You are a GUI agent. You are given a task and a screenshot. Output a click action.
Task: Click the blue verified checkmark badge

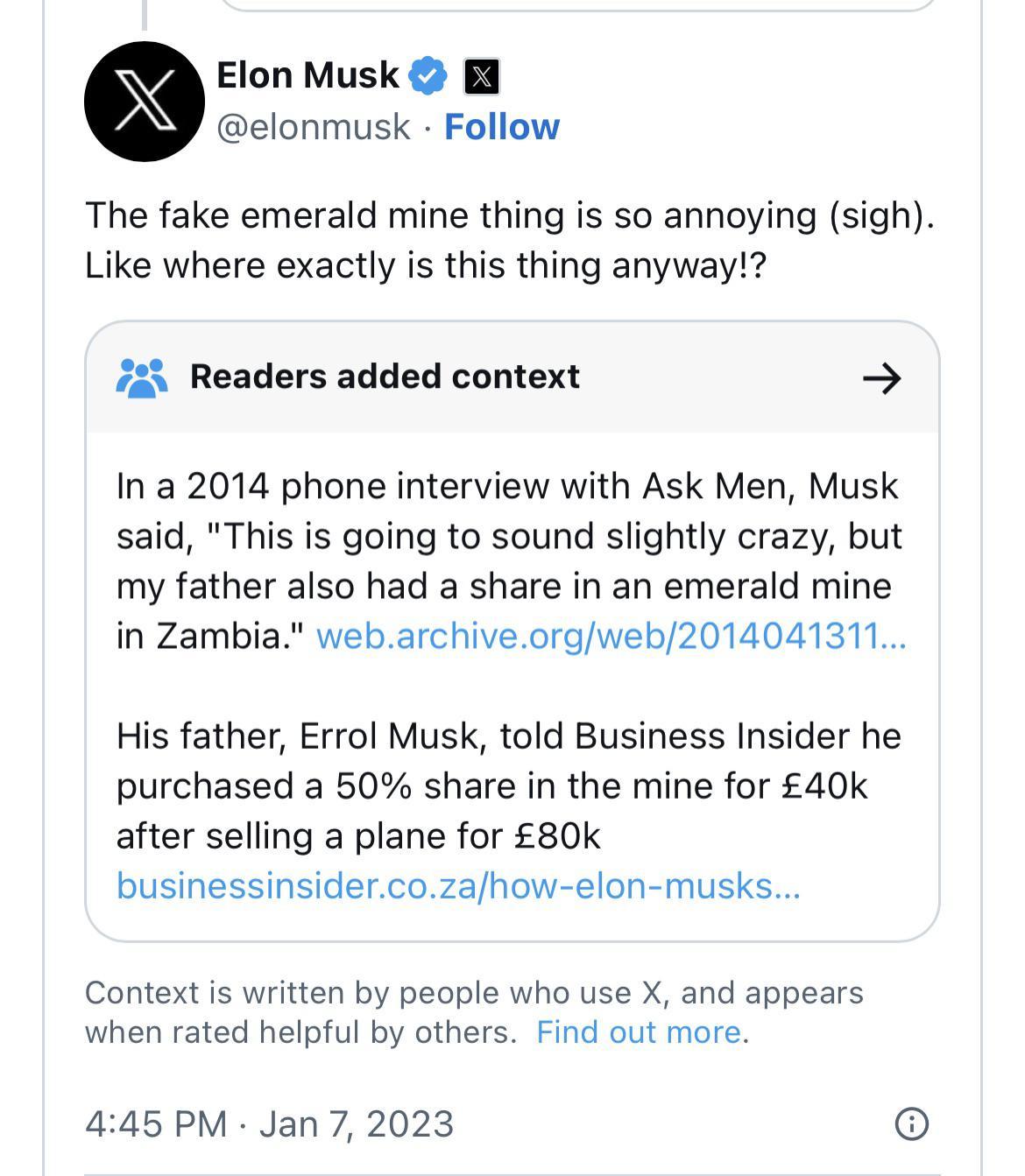pyautogui.click(x=428, y=76)
